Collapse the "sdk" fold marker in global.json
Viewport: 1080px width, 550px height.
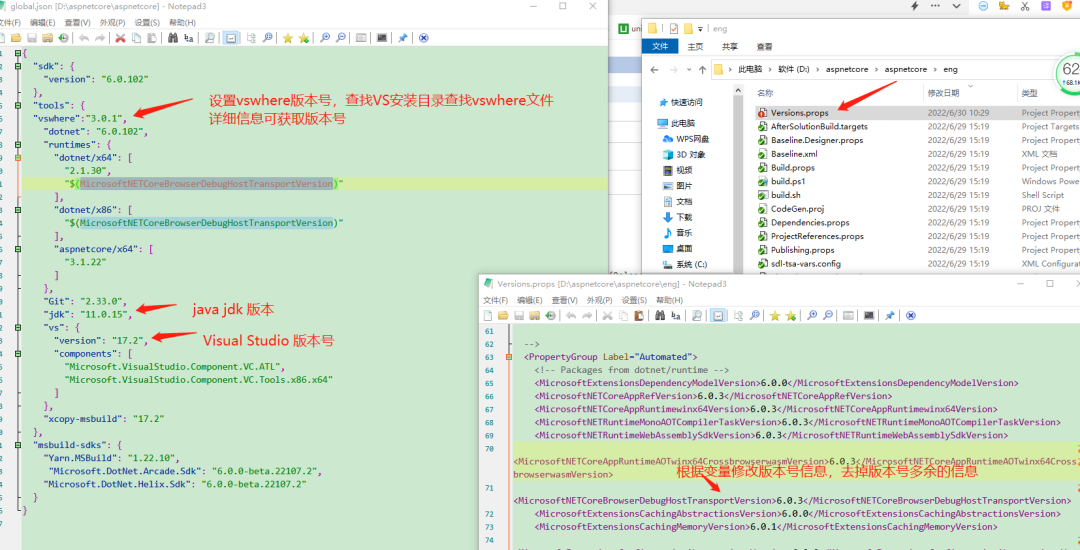point(18,66)
